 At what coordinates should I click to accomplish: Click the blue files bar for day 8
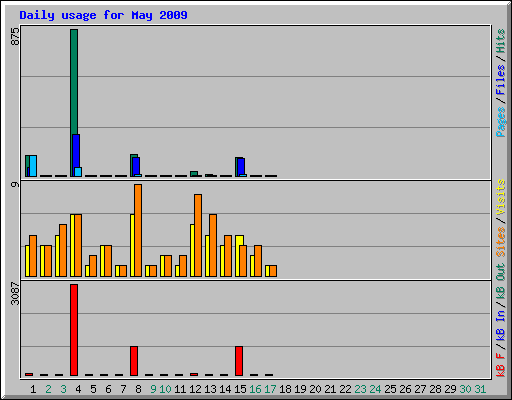tap(136, 166)
